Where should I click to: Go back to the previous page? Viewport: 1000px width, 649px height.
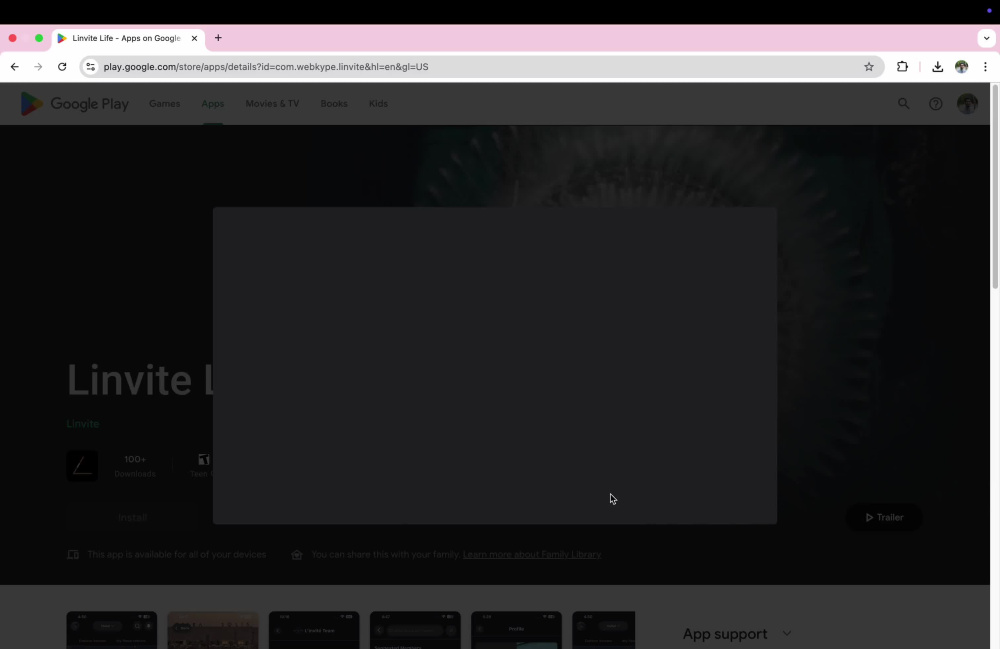tap(15, 66)
